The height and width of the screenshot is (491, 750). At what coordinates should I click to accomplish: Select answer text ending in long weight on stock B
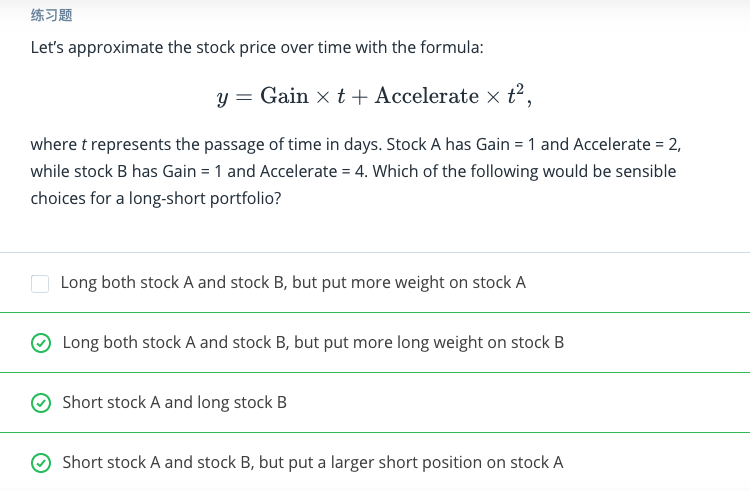click(313, 342)
